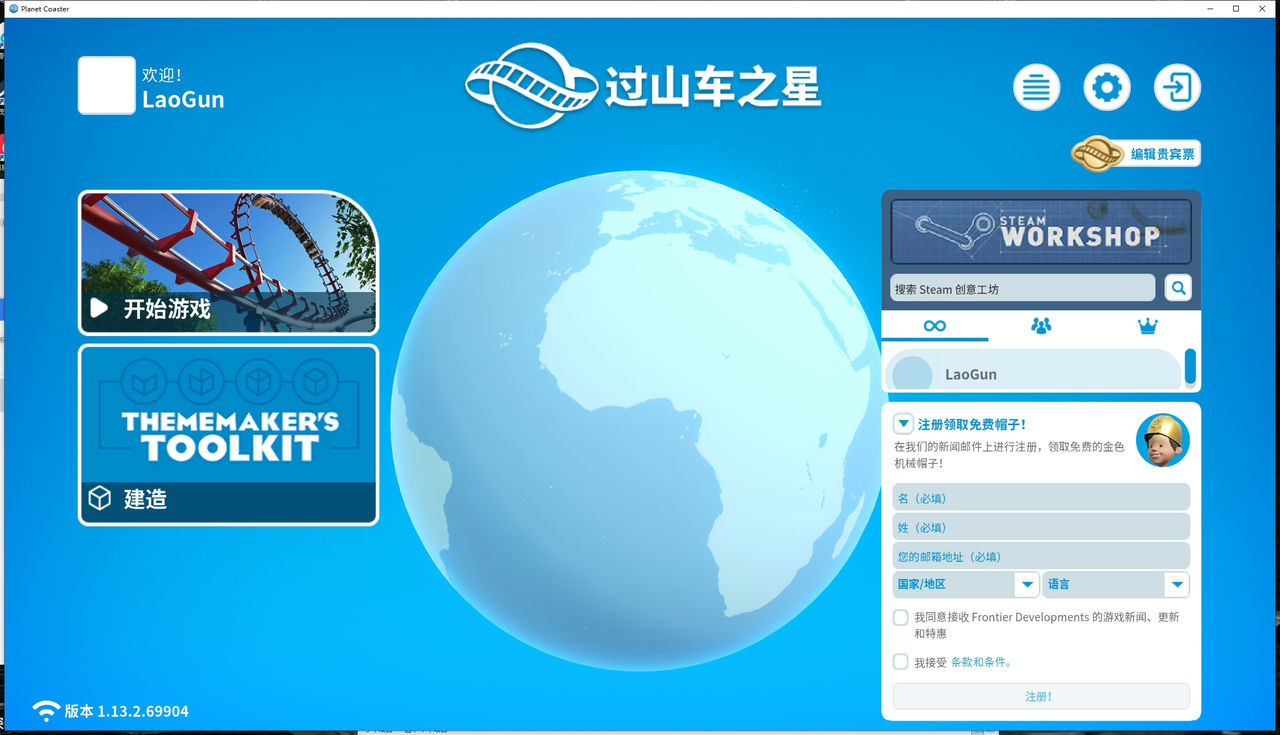Click the LaoGun profile avatar square
The image size is (1280, 735).
pos(107,85)
